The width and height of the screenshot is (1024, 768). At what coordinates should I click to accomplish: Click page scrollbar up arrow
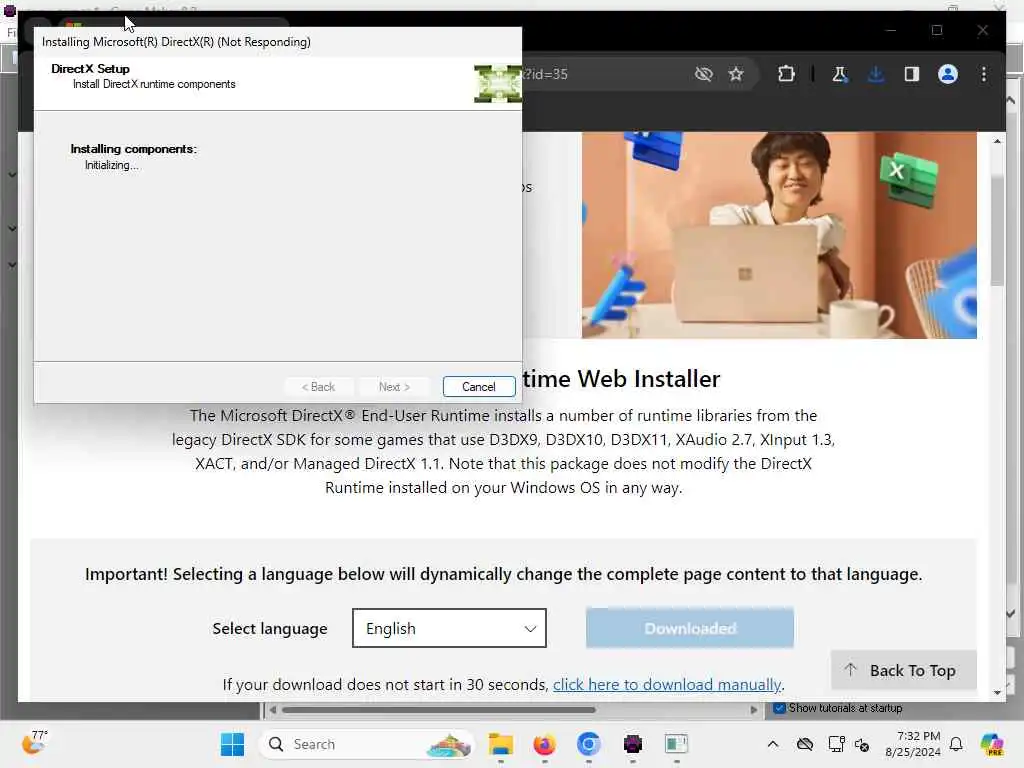(x=997, y=141)
